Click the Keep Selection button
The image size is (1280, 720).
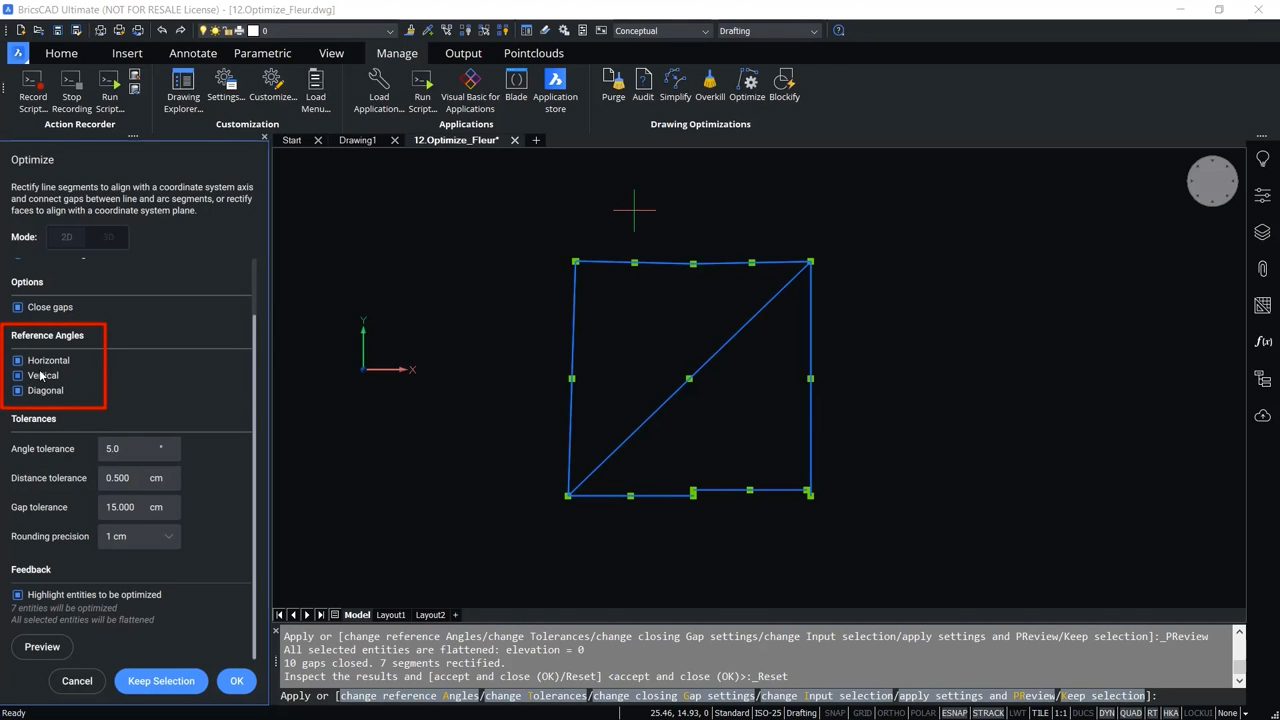[x=161, y=681]
